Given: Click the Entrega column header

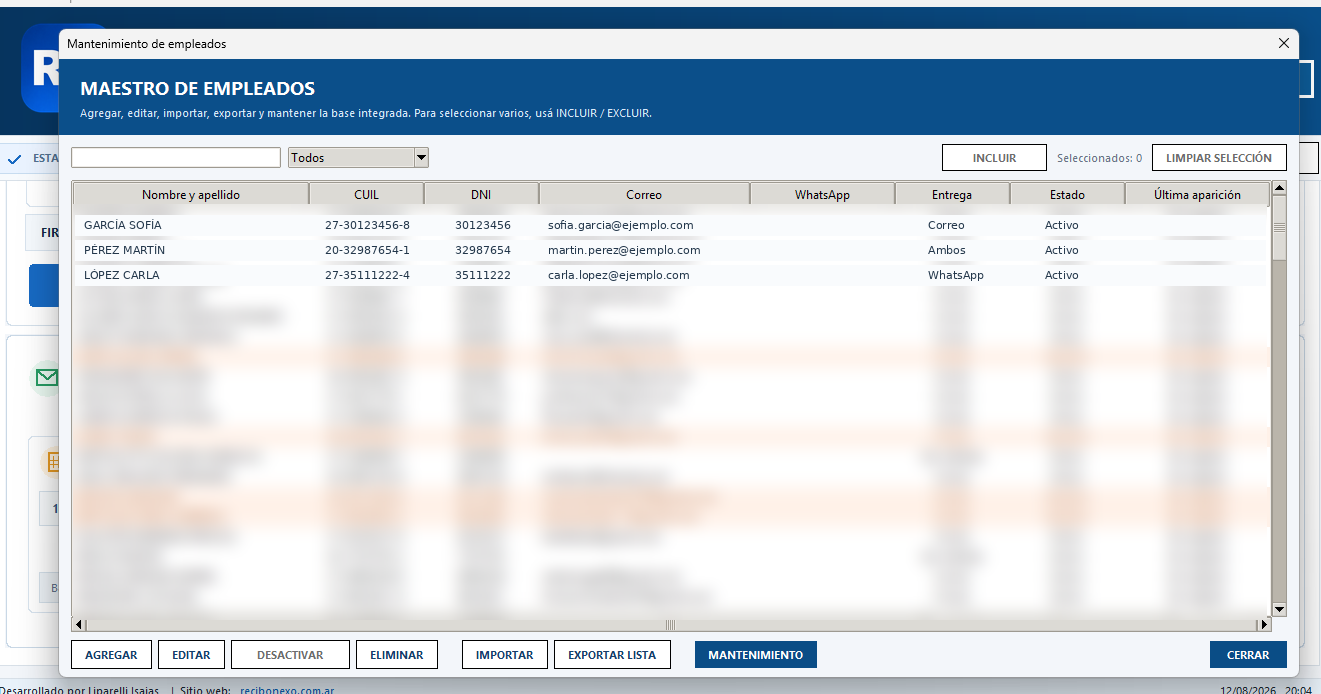Looking at the screenshot, I should tap(952, 195).
